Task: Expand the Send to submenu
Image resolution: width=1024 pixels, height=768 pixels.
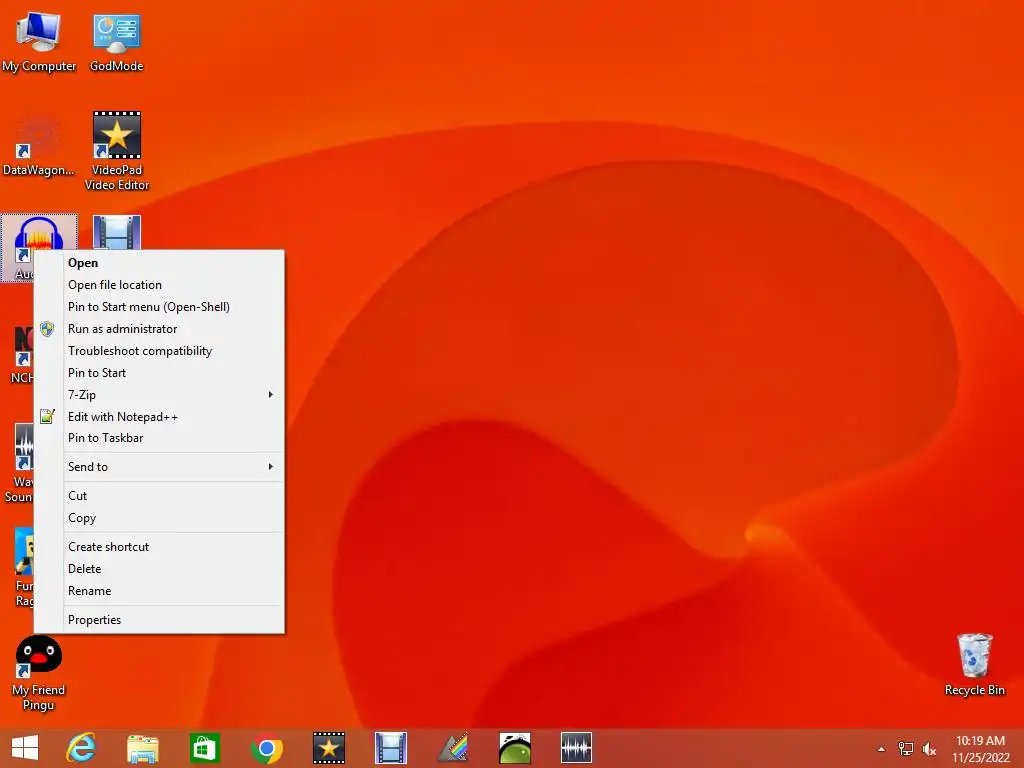Action: pyautogui.click(x=159, y=467)
